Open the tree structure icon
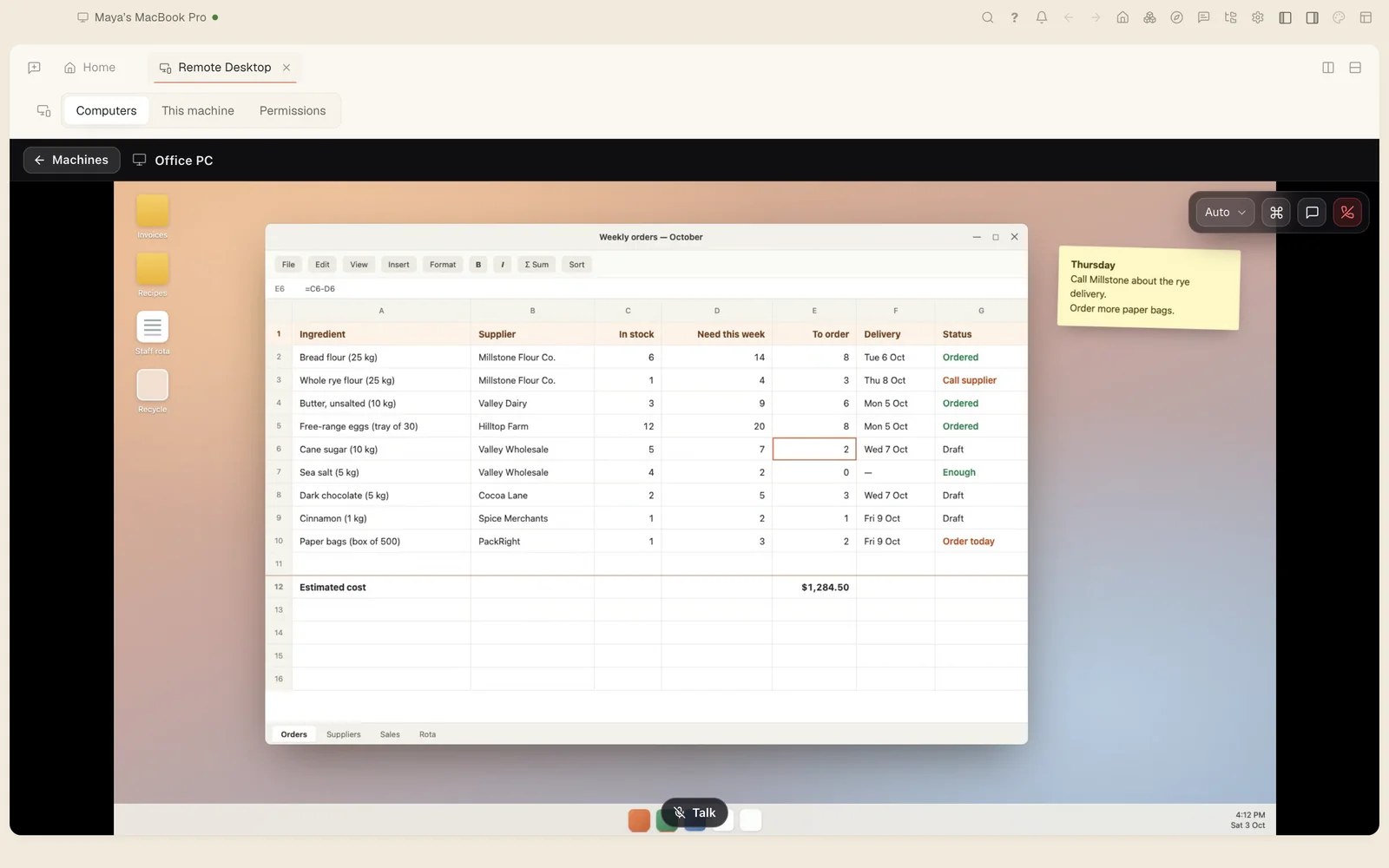The image size is (1389, 868). pos(1230,17)
